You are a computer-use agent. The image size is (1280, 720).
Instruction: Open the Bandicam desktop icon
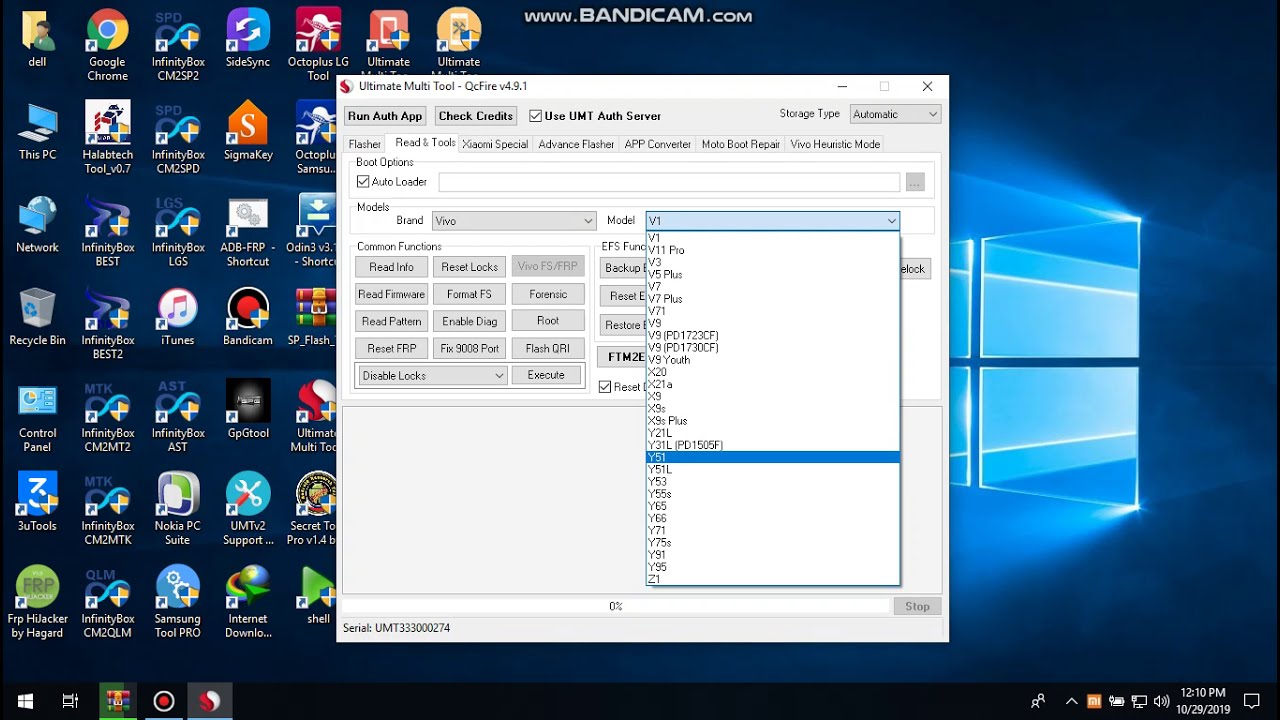248,318
